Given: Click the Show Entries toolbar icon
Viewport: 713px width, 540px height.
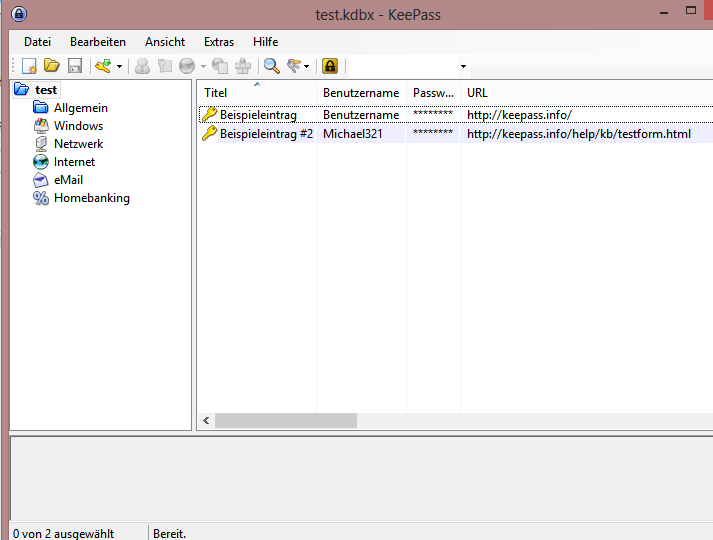Looking at the screenshot, I should point(295,66).
